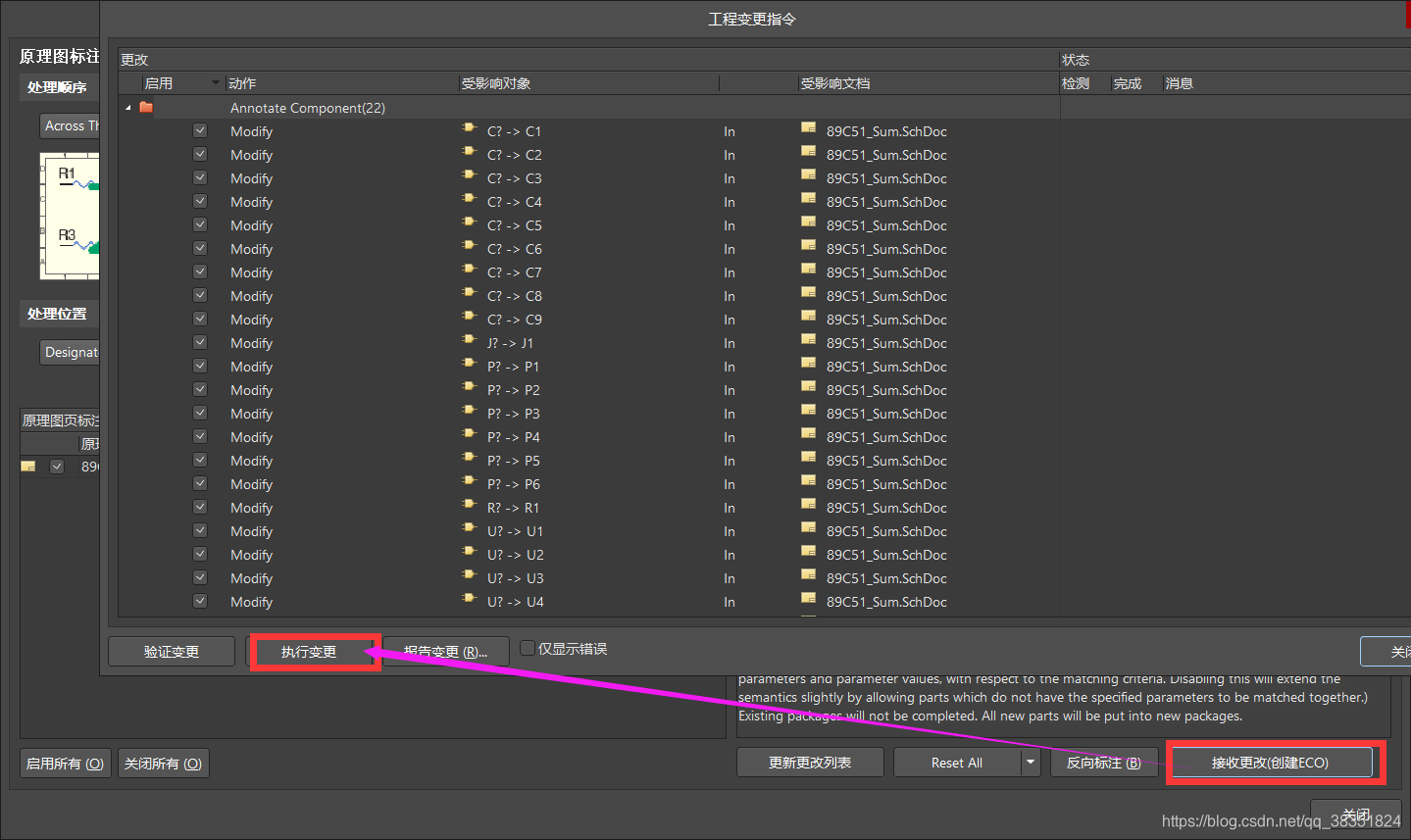Select the R1 R3 processing order preview thumbnail
The height and width of the screenshot is (840, 1411).
[x=70, y=216]
